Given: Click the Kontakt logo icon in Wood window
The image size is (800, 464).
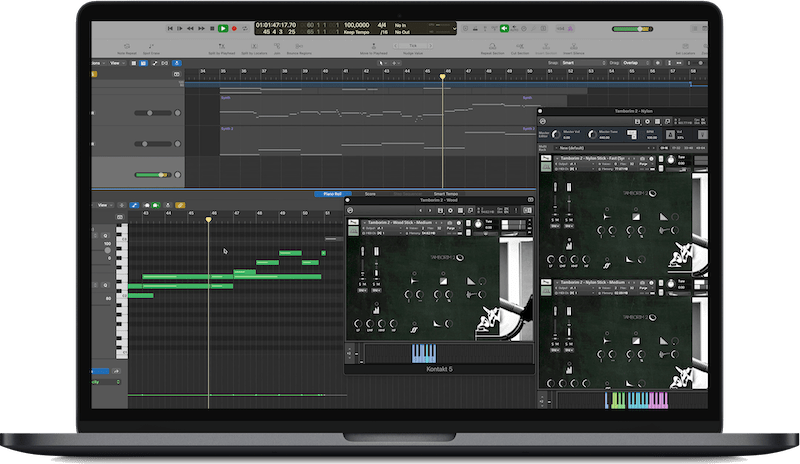Looking at the screenshot, I should (x=350, y=210).
